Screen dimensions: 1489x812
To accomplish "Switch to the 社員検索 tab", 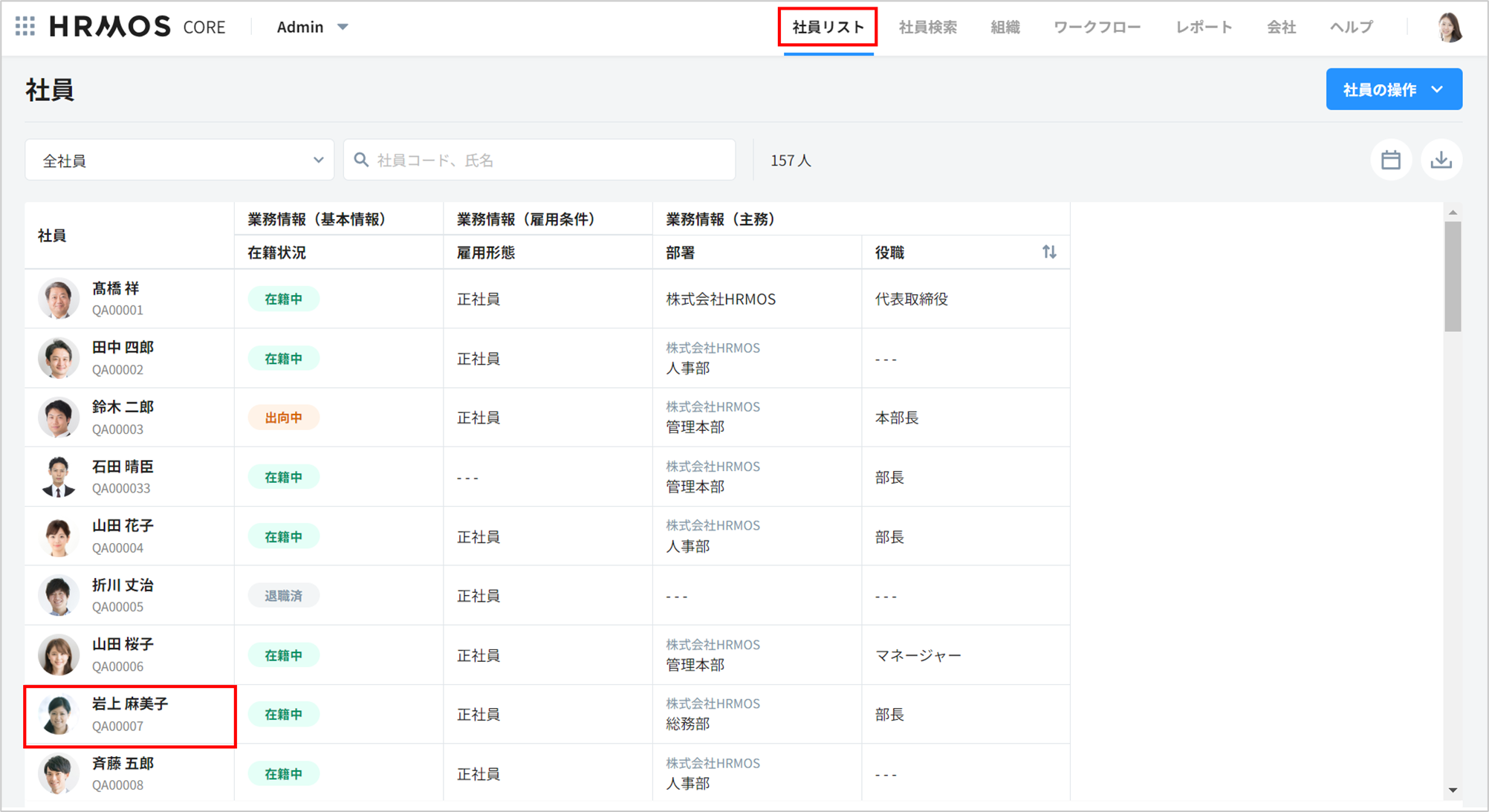I will coord(927,27).
